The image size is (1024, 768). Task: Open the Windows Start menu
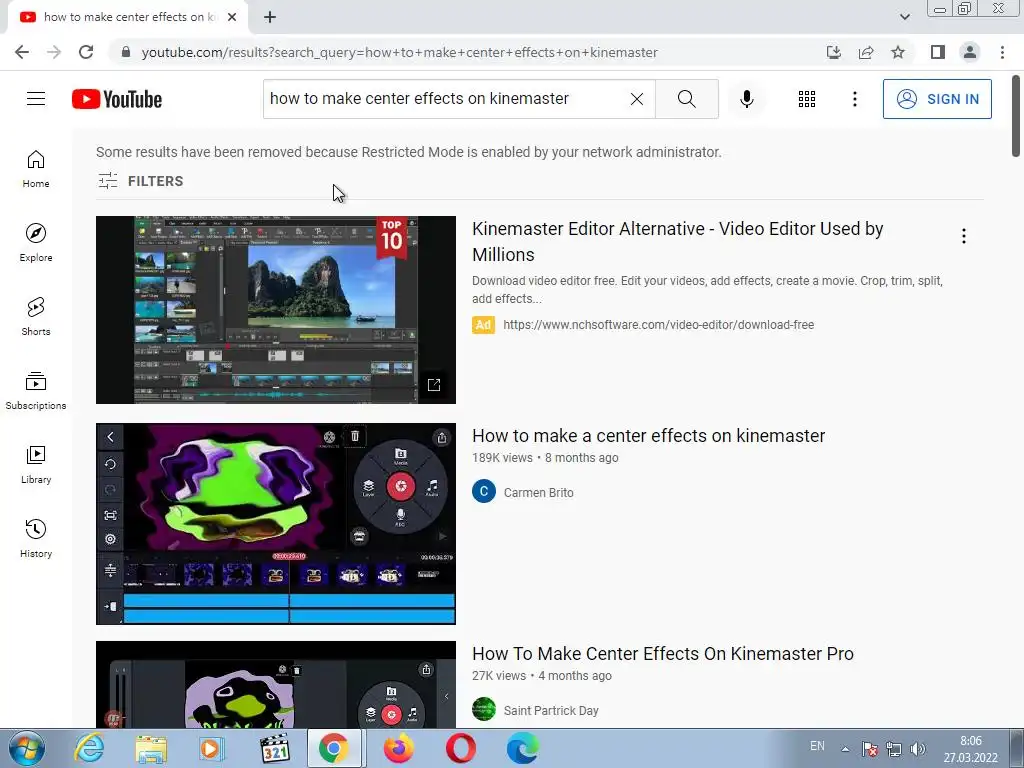tap(25, 749)
